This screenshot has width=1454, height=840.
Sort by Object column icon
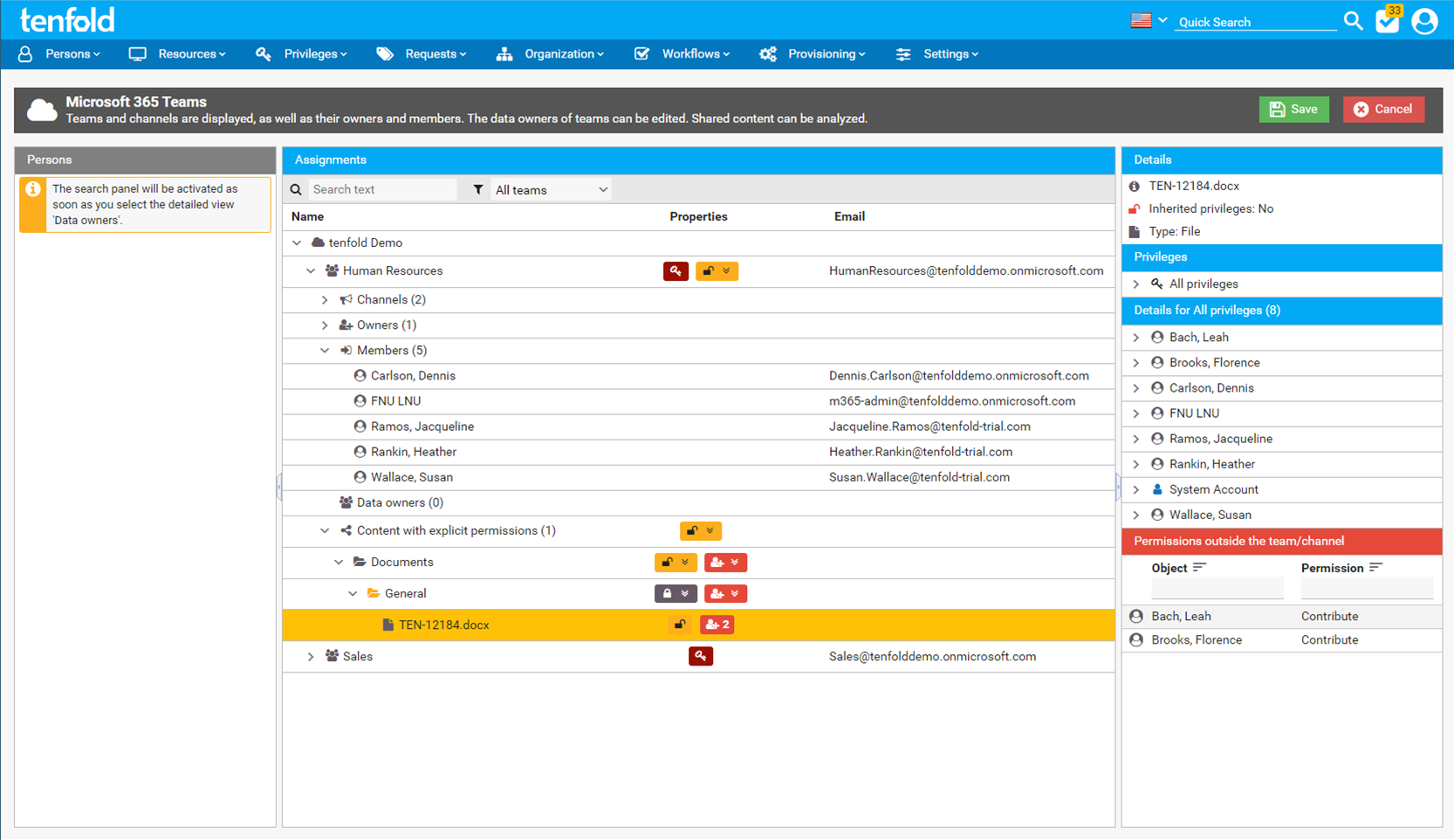(x=1199, y=568)
